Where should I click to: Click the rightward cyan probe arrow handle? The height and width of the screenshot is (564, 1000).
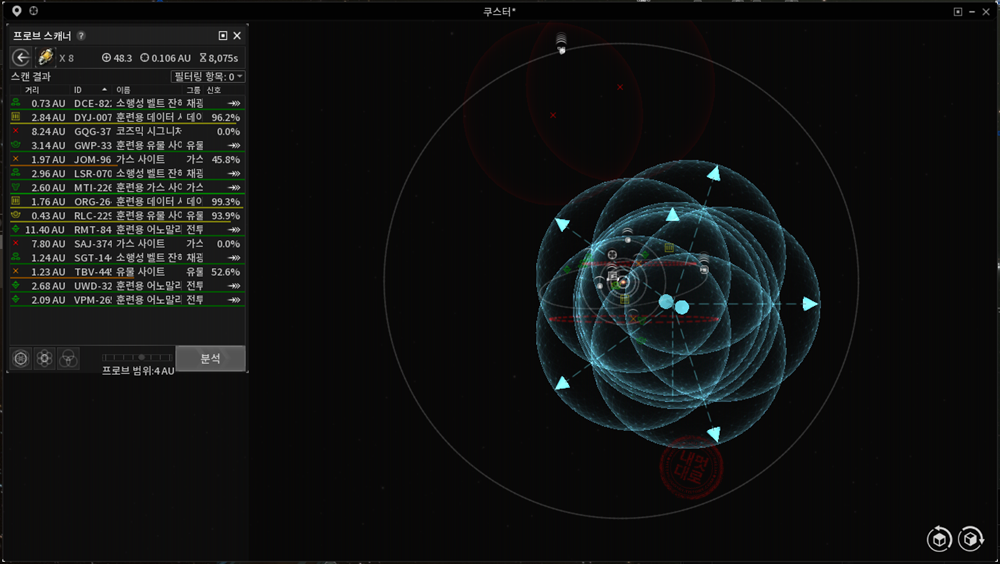810,304
